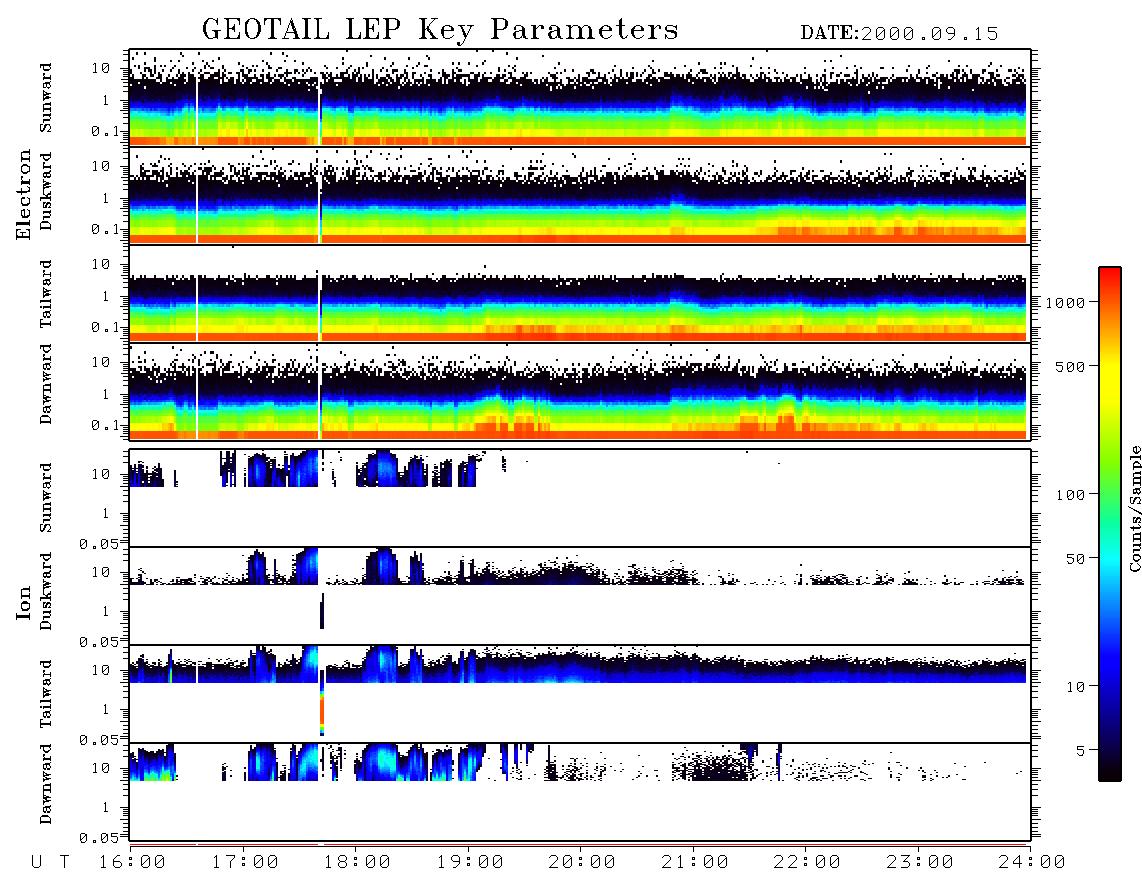Viewport: 1142px width, 880px height.
Task: Click the "1000" color bar tick label
Action: click(1065, 303)
